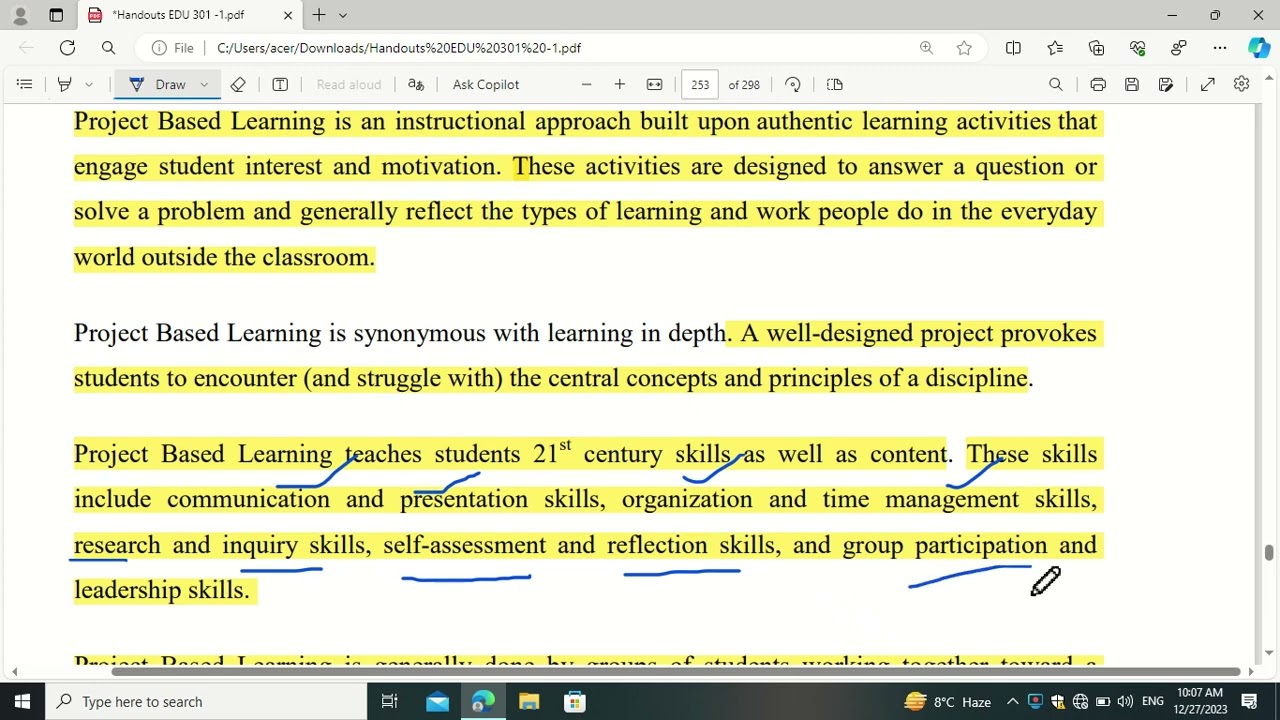
Task: Save the PDF file
Action: coord(1132,85)
